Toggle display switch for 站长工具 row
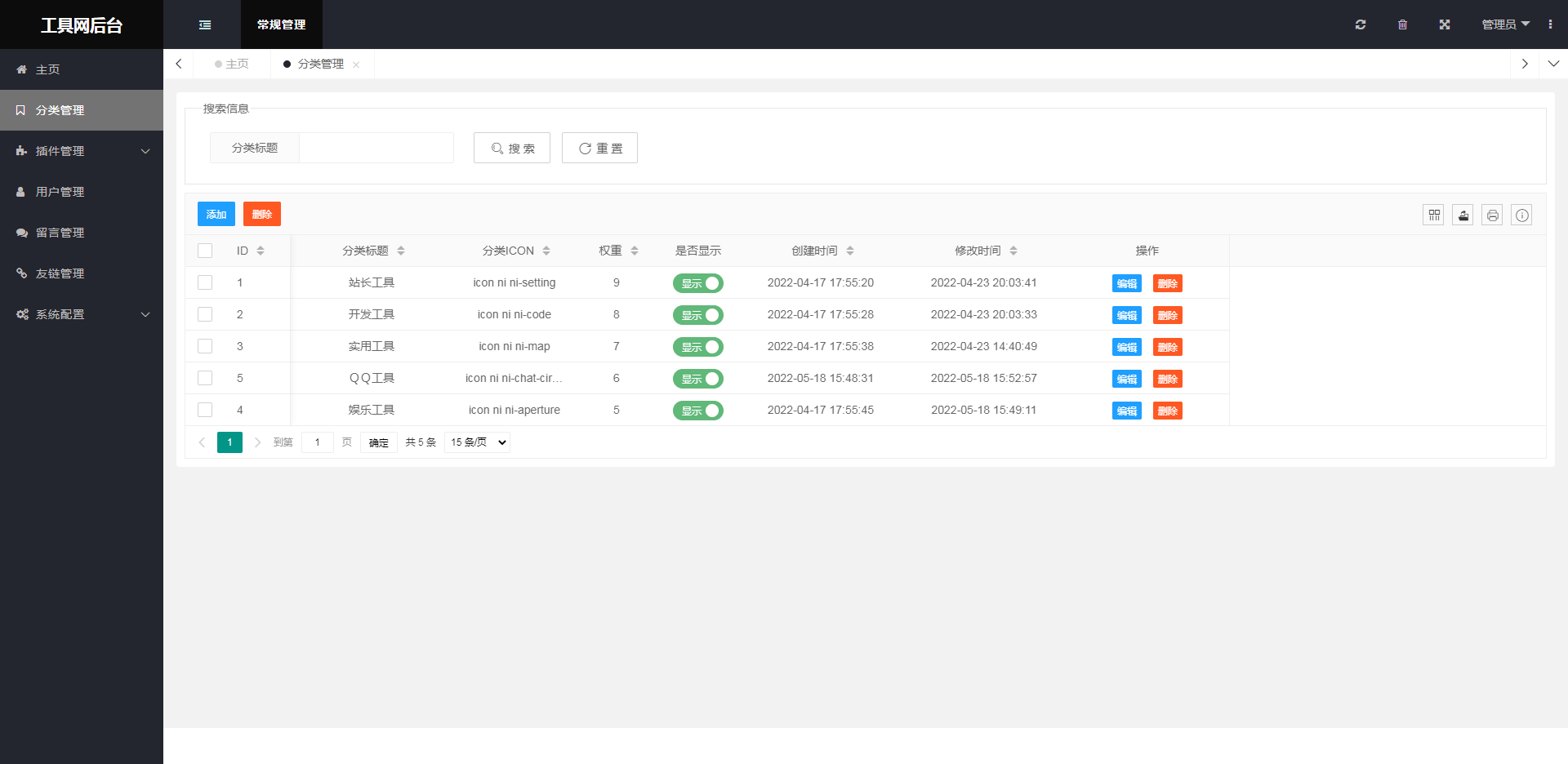1568x764 pixels. pyautogui.click(x=698, y=283)
